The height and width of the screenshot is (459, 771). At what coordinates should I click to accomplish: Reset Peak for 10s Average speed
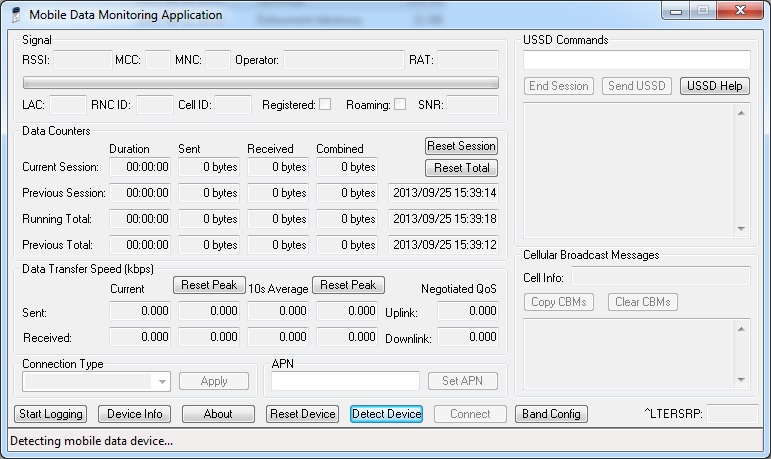348,285
